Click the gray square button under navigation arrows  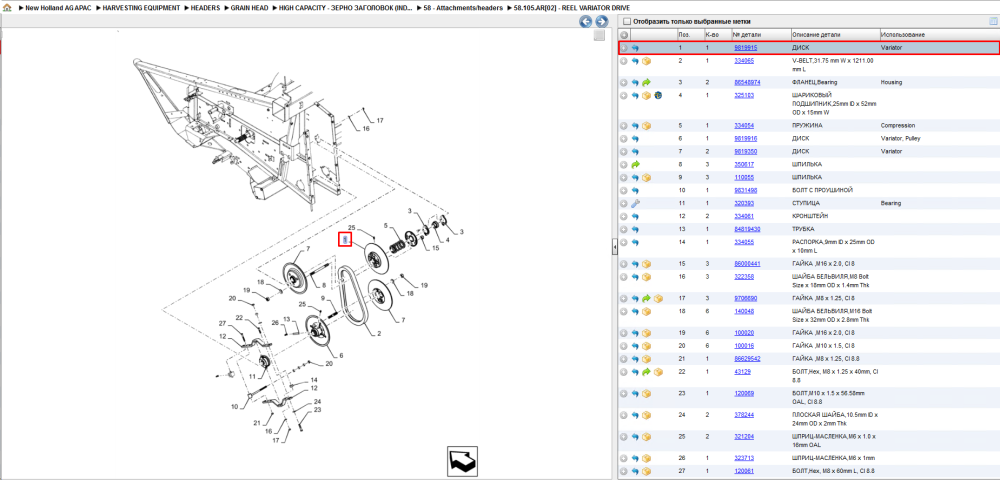point(599,36)
